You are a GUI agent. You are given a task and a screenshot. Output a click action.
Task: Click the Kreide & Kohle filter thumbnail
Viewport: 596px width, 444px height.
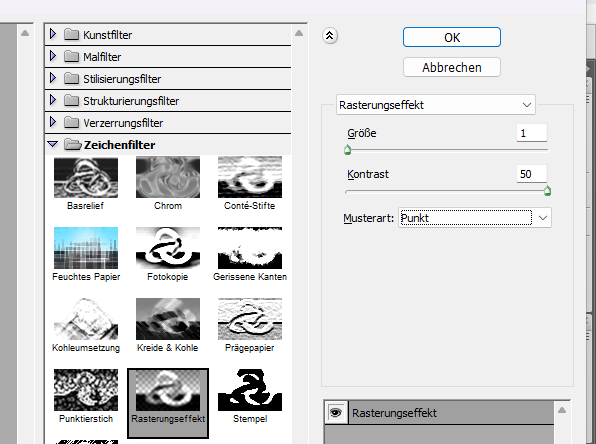(168, 319)
